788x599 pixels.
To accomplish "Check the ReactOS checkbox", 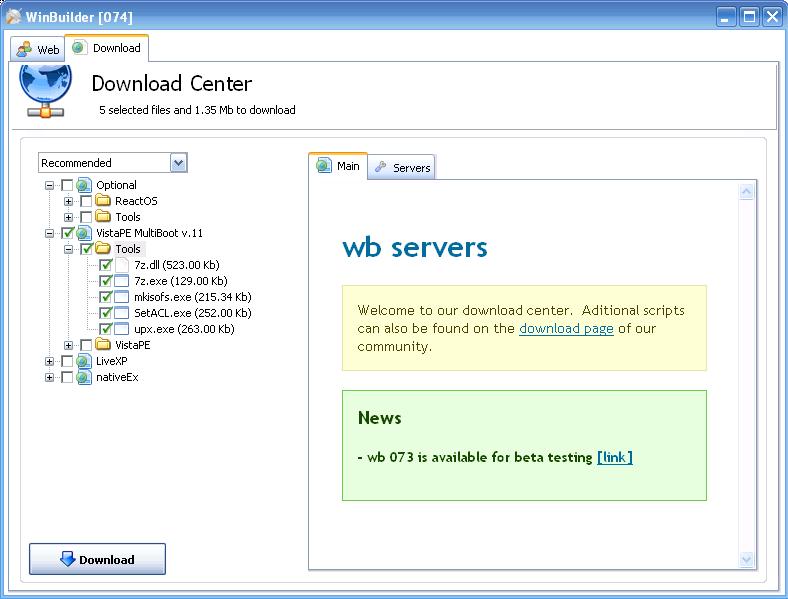I will point(86,201).
